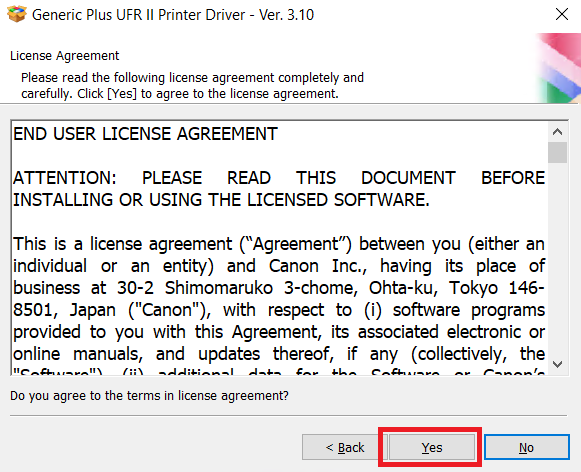The image size is (581, 472).
Task: Click the 'Generic Plus UFR II Printer Driver' title
Action: pyautogui.click(x=173, y=15)
